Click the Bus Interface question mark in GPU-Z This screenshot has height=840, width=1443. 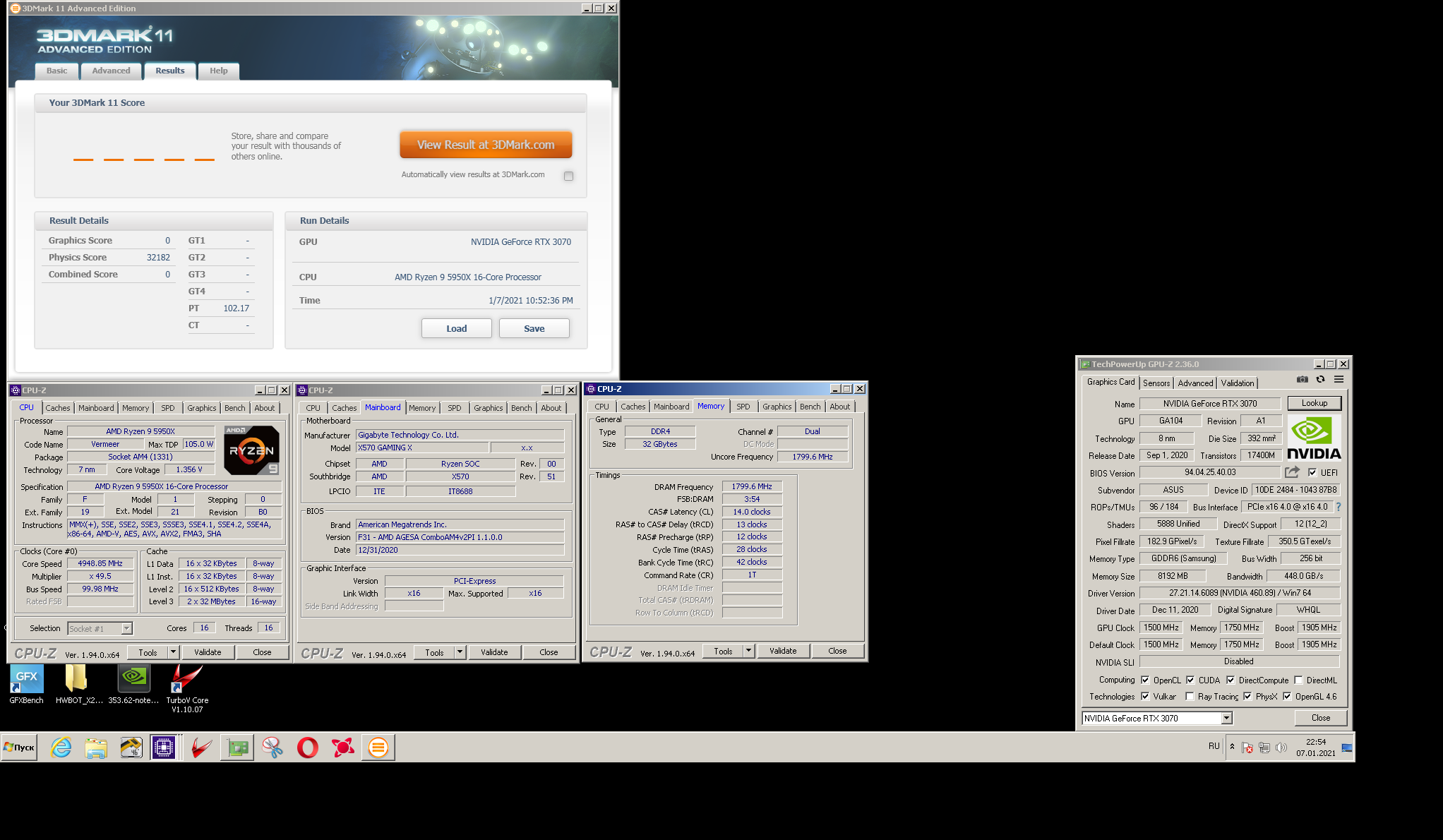(1339, 507)
